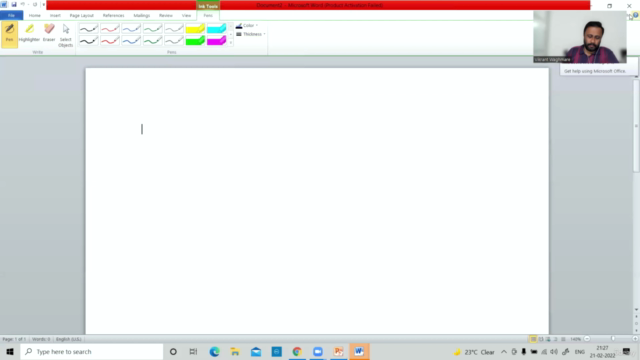Go to the previous row of the Pens gallery
Image resolution: width=640 pixels, height=360 pixels.
(x=231, y=27)
